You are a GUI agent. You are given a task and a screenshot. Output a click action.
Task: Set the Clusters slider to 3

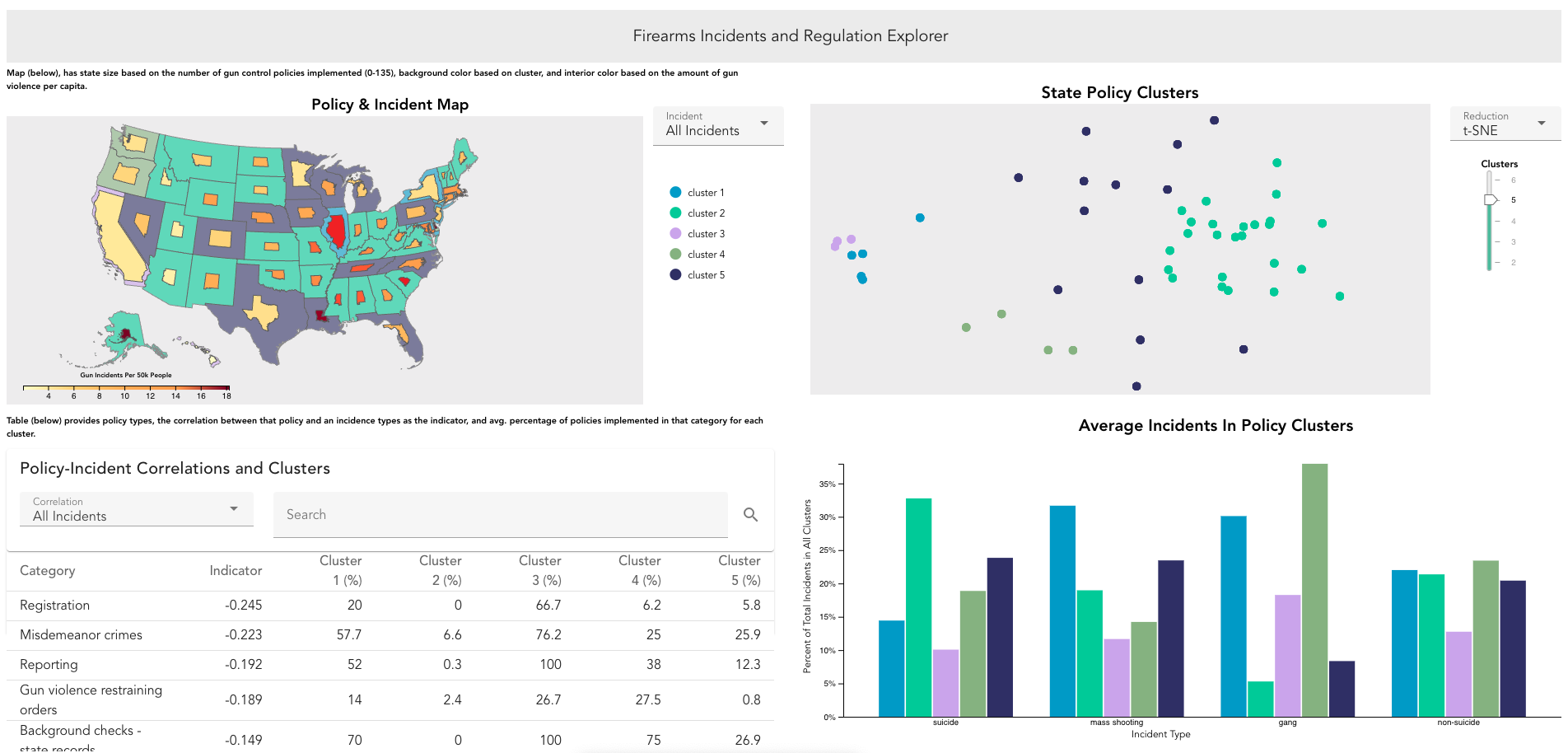[x=1488, y=241]
